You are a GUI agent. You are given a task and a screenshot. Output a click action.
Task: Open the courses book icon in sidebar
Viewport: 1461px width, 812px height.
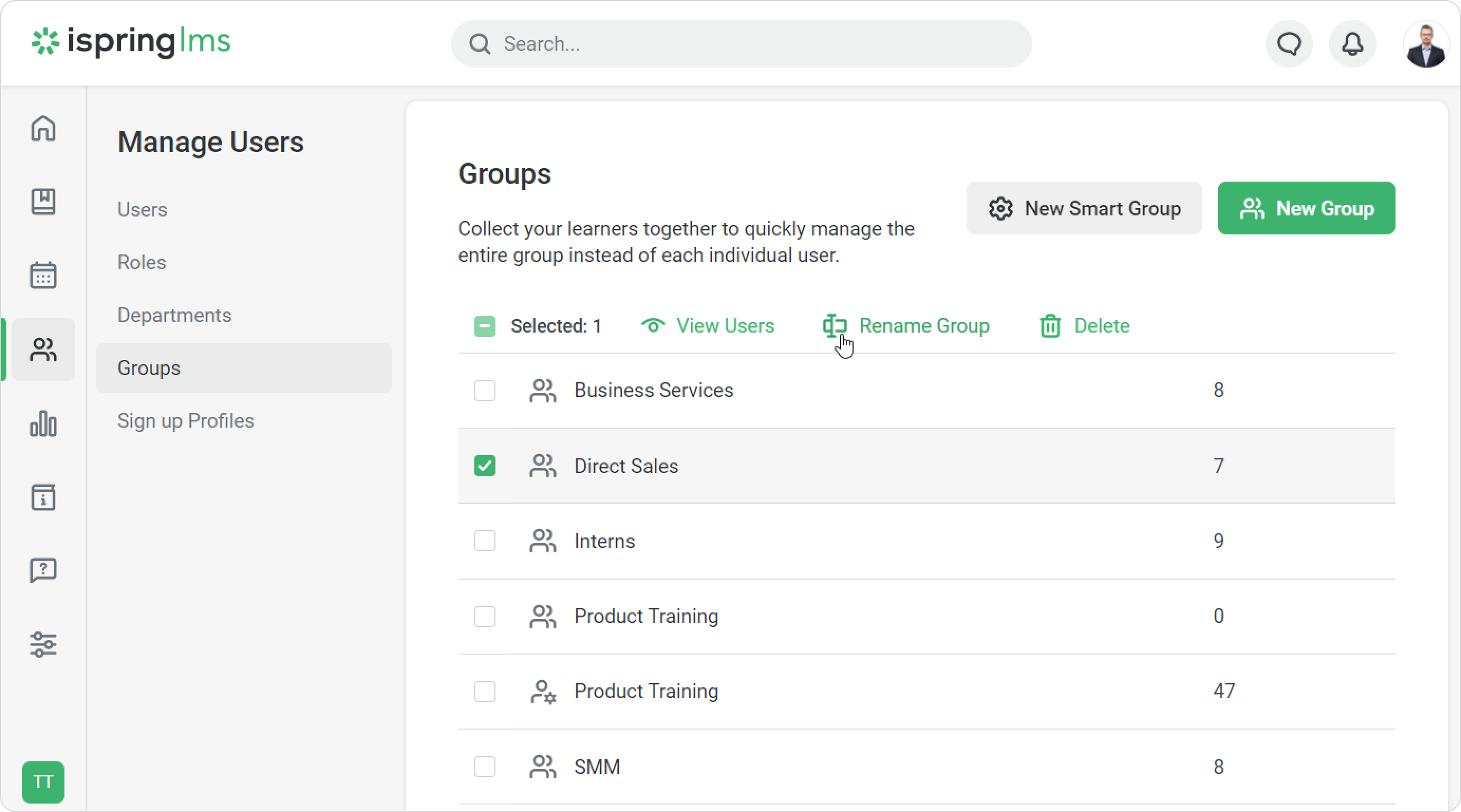(43, 202)
